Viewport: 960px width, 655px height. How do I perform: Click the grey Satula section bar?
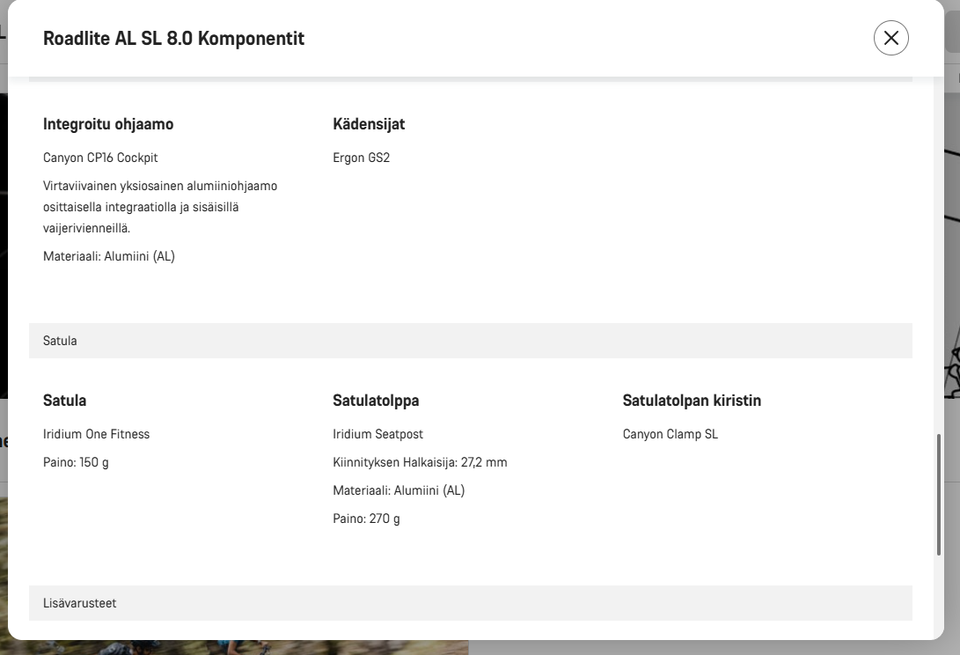tap(470, 341)
